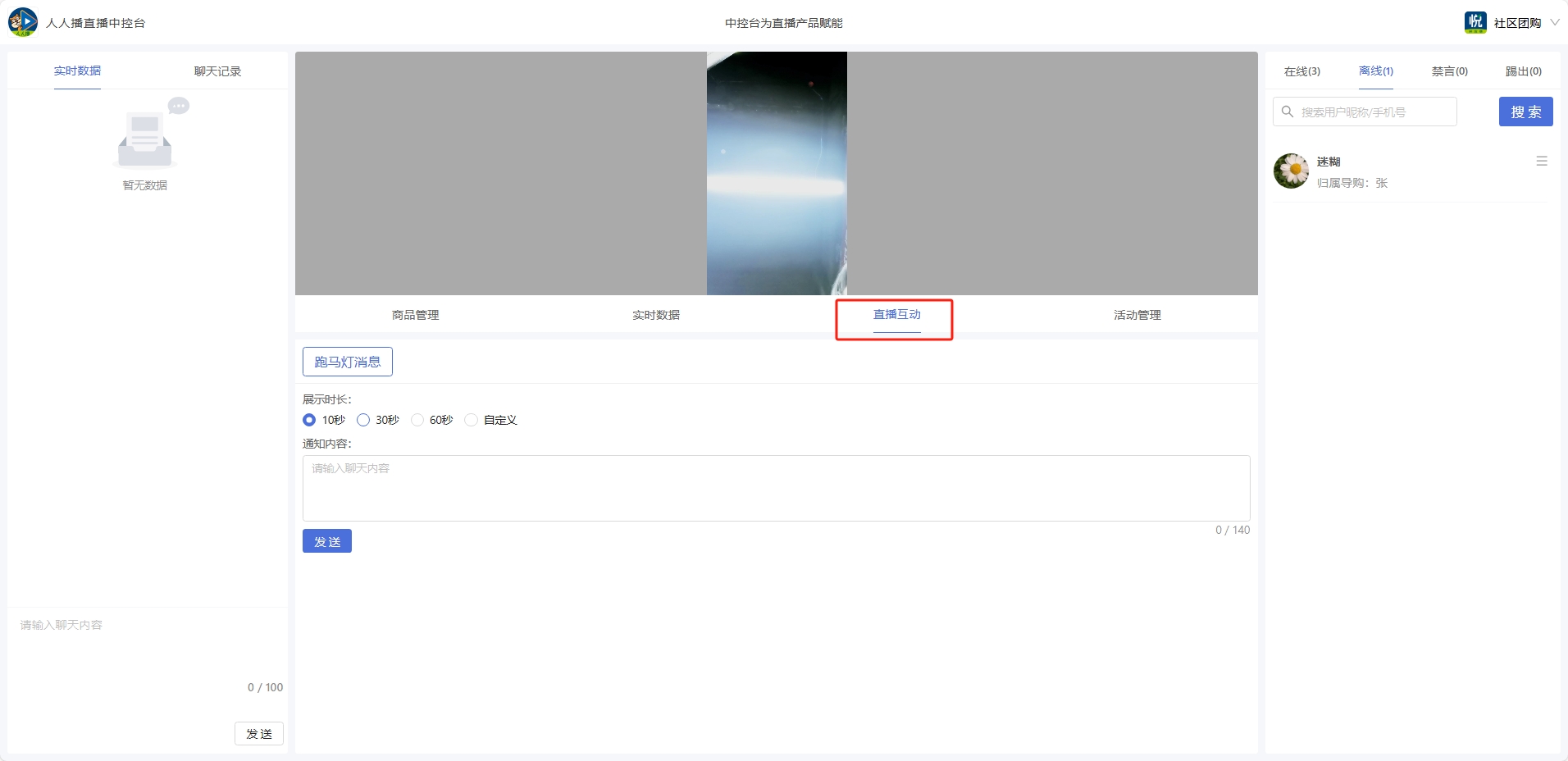This screenshot has height=761, width=1568.
Task: Click the 搜索 button
Action: (1526, 112)
